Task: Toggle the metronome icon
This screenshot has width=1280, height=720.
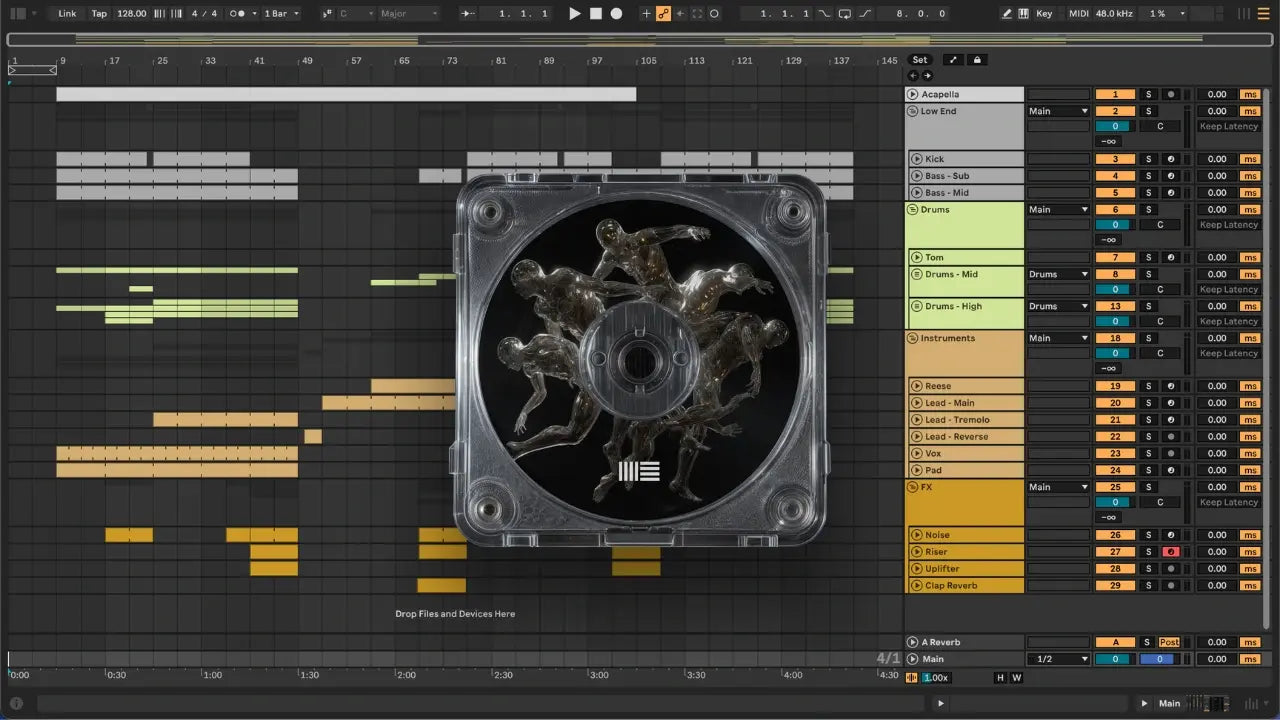Action: (238, 14)
